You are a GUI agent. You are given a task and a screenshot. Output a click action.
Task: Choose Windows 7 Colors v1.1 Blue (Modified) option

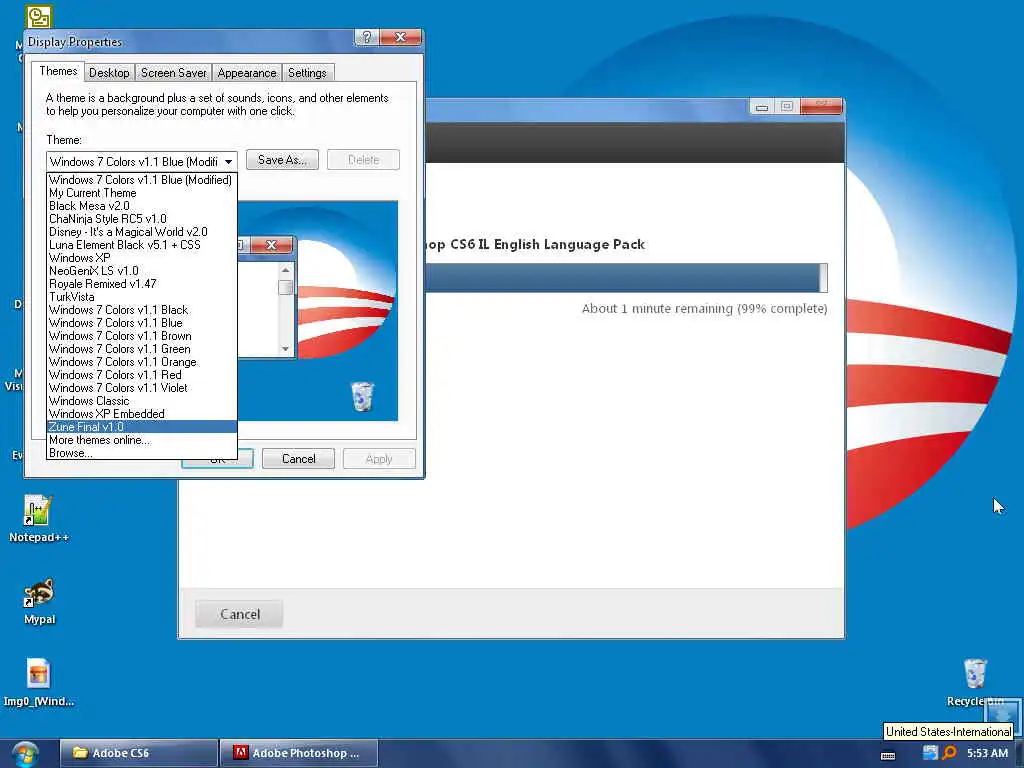[x=141, y=180]
